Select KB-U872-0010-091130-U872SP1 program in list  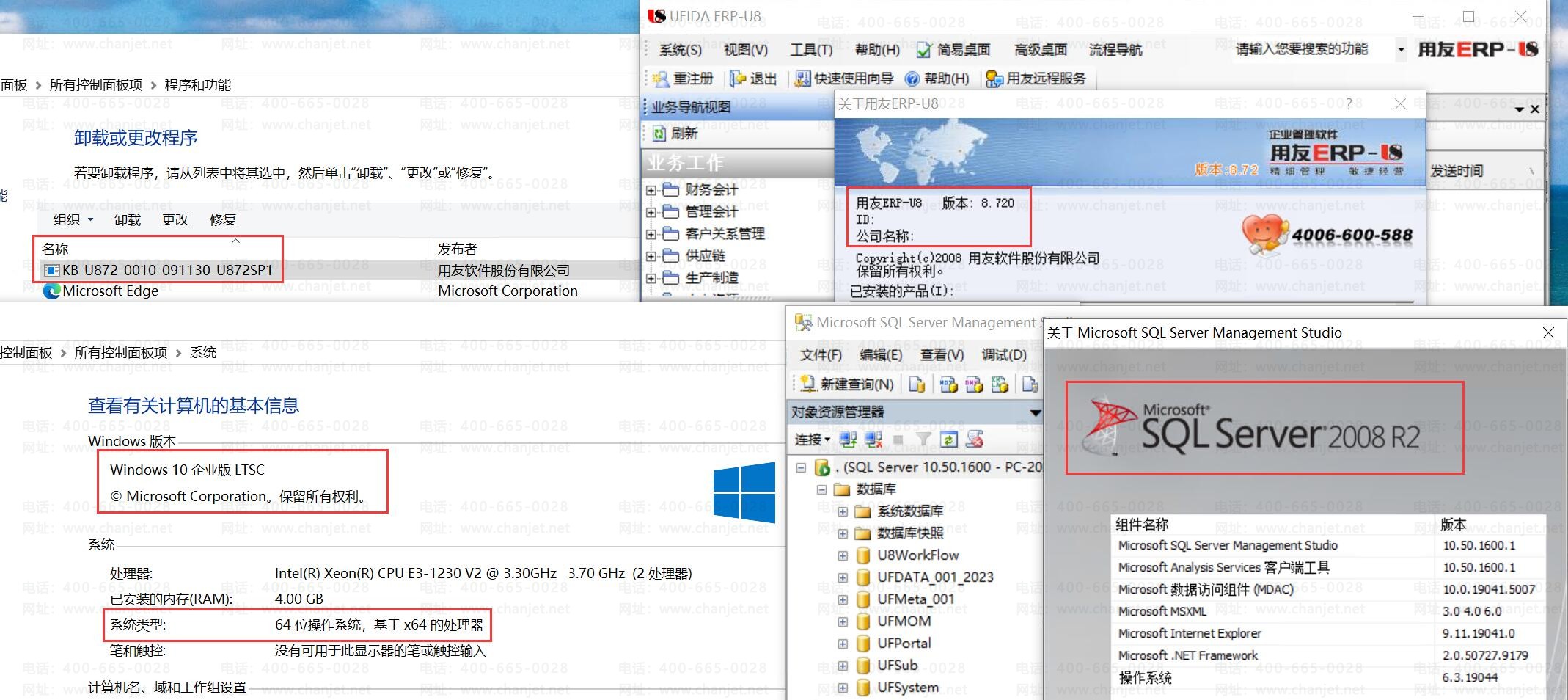point(167,270)
